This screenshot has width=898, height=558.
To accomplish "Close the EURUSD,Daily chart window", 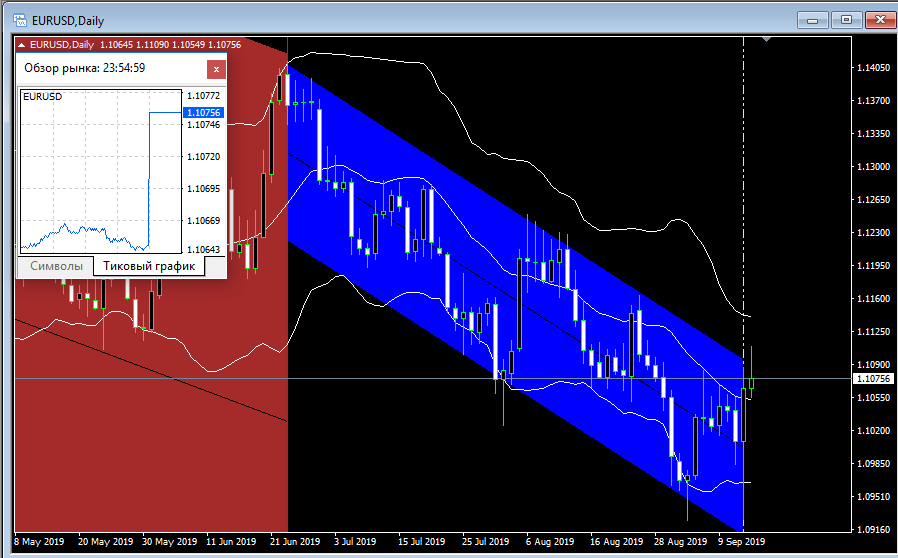I will point(880,21).
